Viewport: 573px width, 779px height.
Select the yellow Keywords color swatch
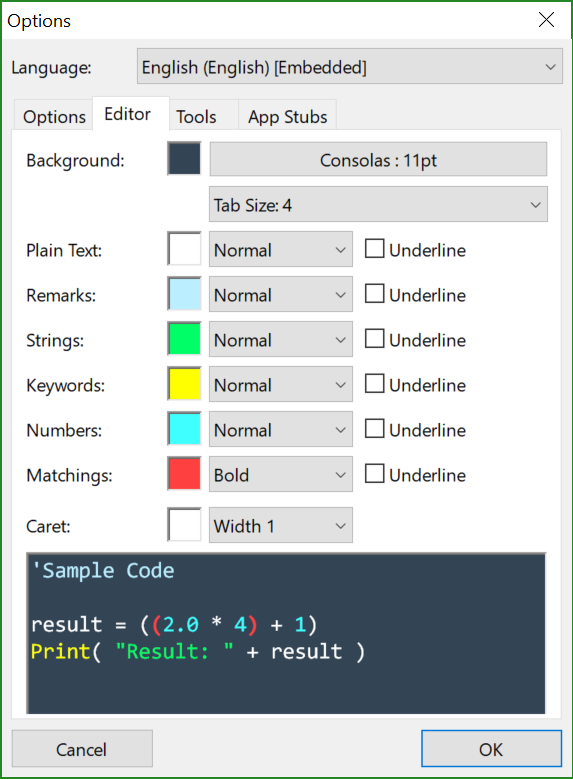click(x=184, y=384)
